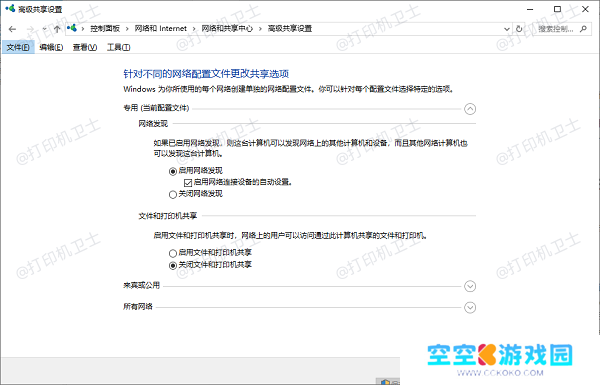
Task: Expand the chevron after 网络和 Internet
Action: click(194, 29)
